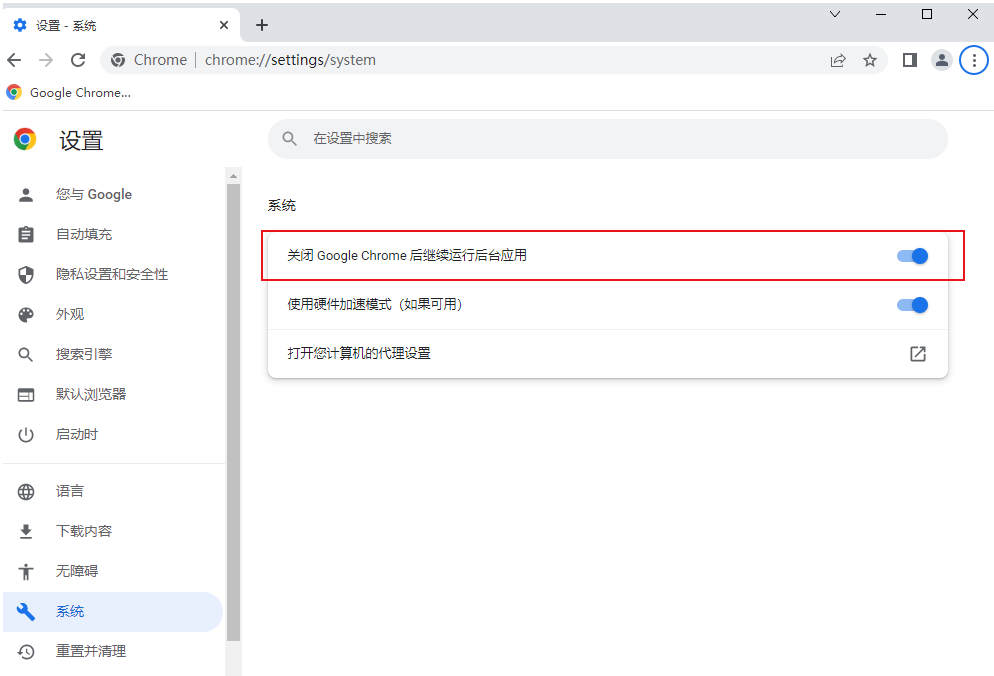Select 系统 in sidebar
994x676 pixels.
(x=113, y=611)
